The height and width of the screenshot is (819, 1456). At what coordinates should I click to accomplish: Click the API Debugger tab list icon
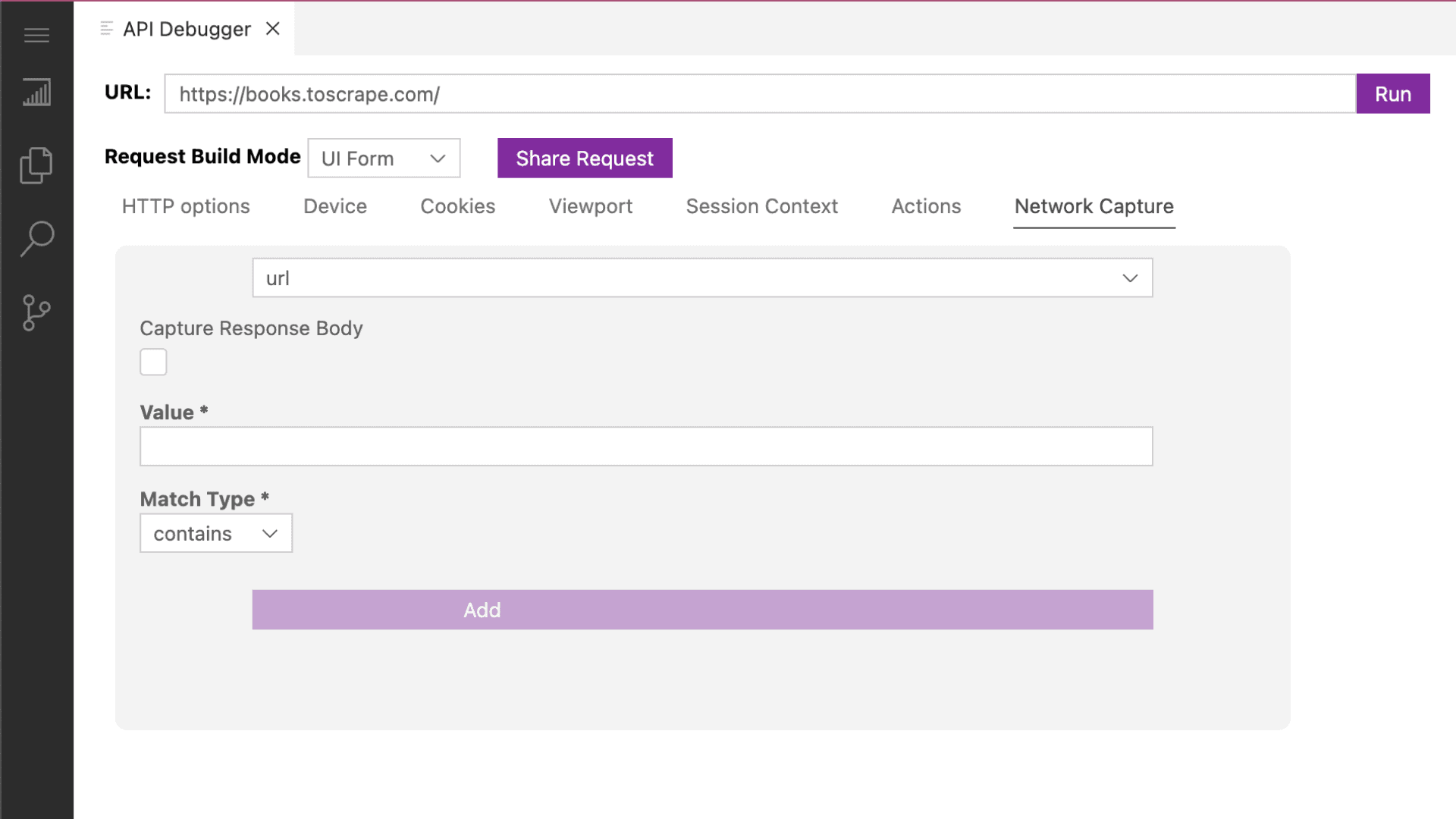click(106, 29)
